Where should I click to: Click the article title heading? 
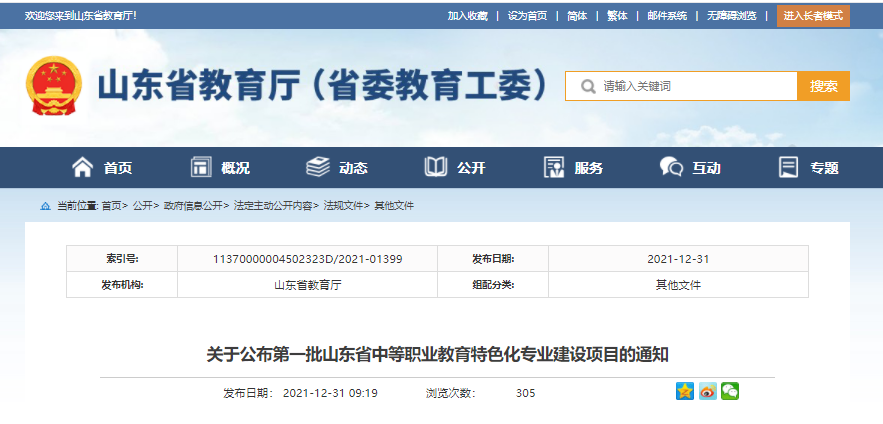437,355
